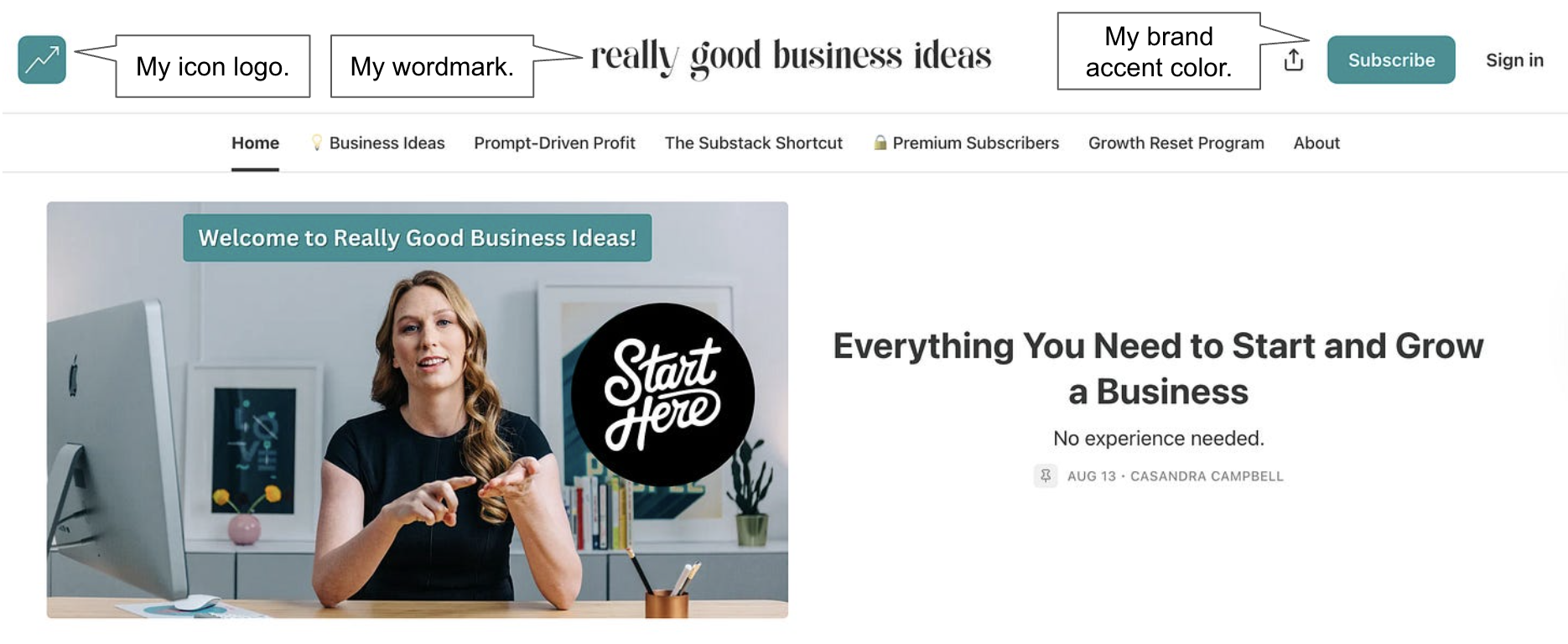Click the author name Casandra Campbell
Image resolution: width=1568 pixels, height=644 pixels.
coord(1207,475)
